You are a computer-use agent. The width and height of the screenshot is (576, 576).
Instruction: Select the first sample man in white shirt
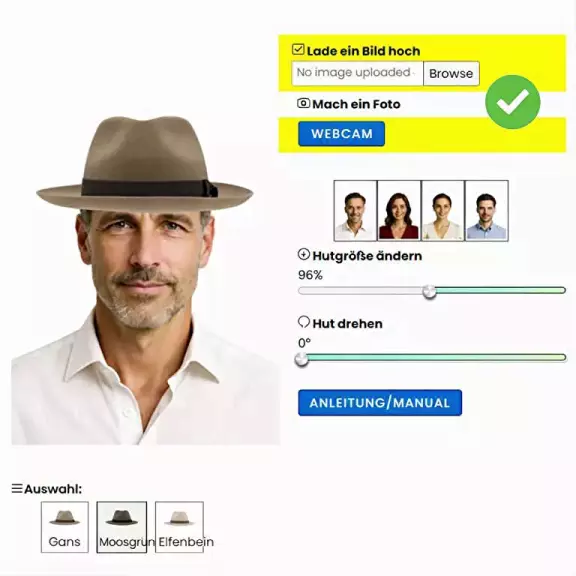click(x=355, y=211)
